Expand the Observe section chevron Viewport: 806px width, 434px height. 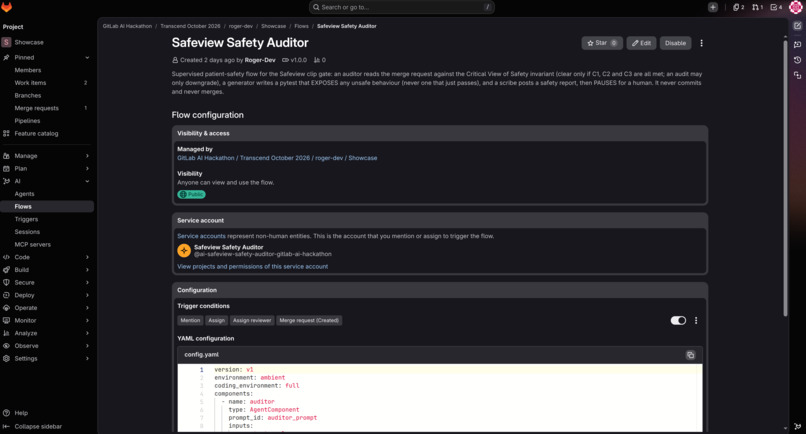point(87,346)
